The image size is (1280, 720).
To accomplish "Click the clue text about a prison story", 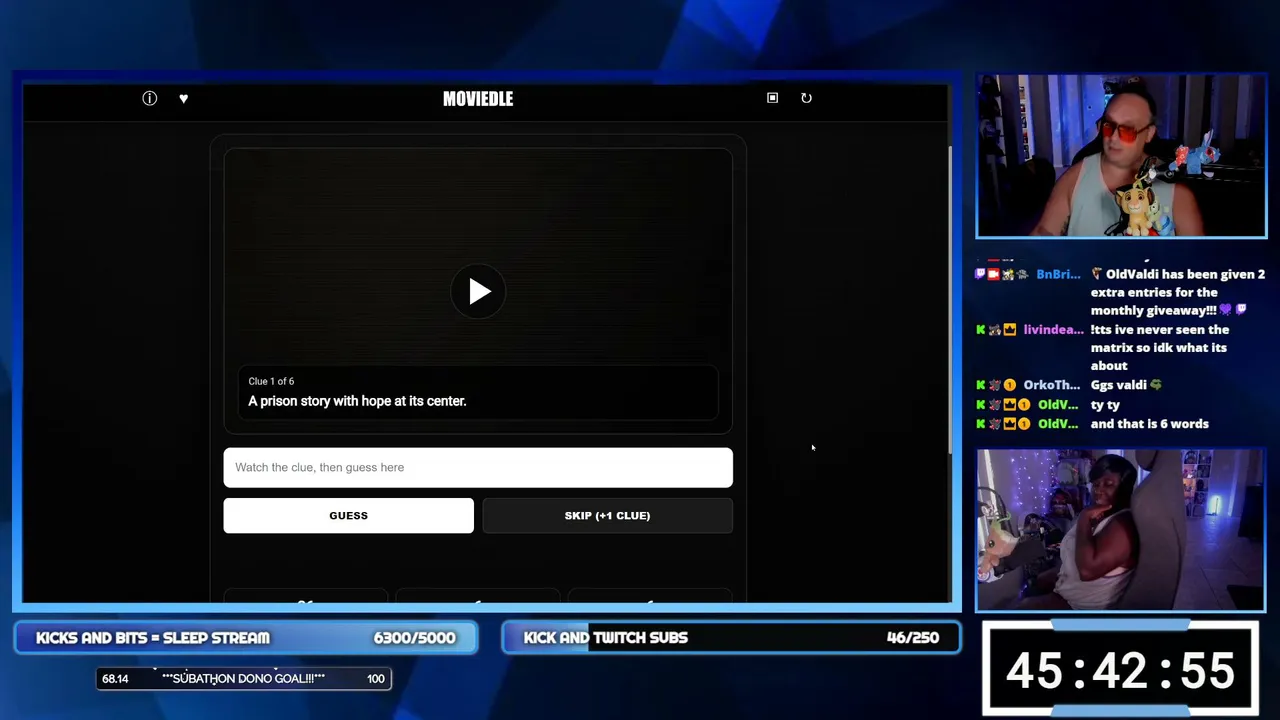I will (x=357, y=401).
